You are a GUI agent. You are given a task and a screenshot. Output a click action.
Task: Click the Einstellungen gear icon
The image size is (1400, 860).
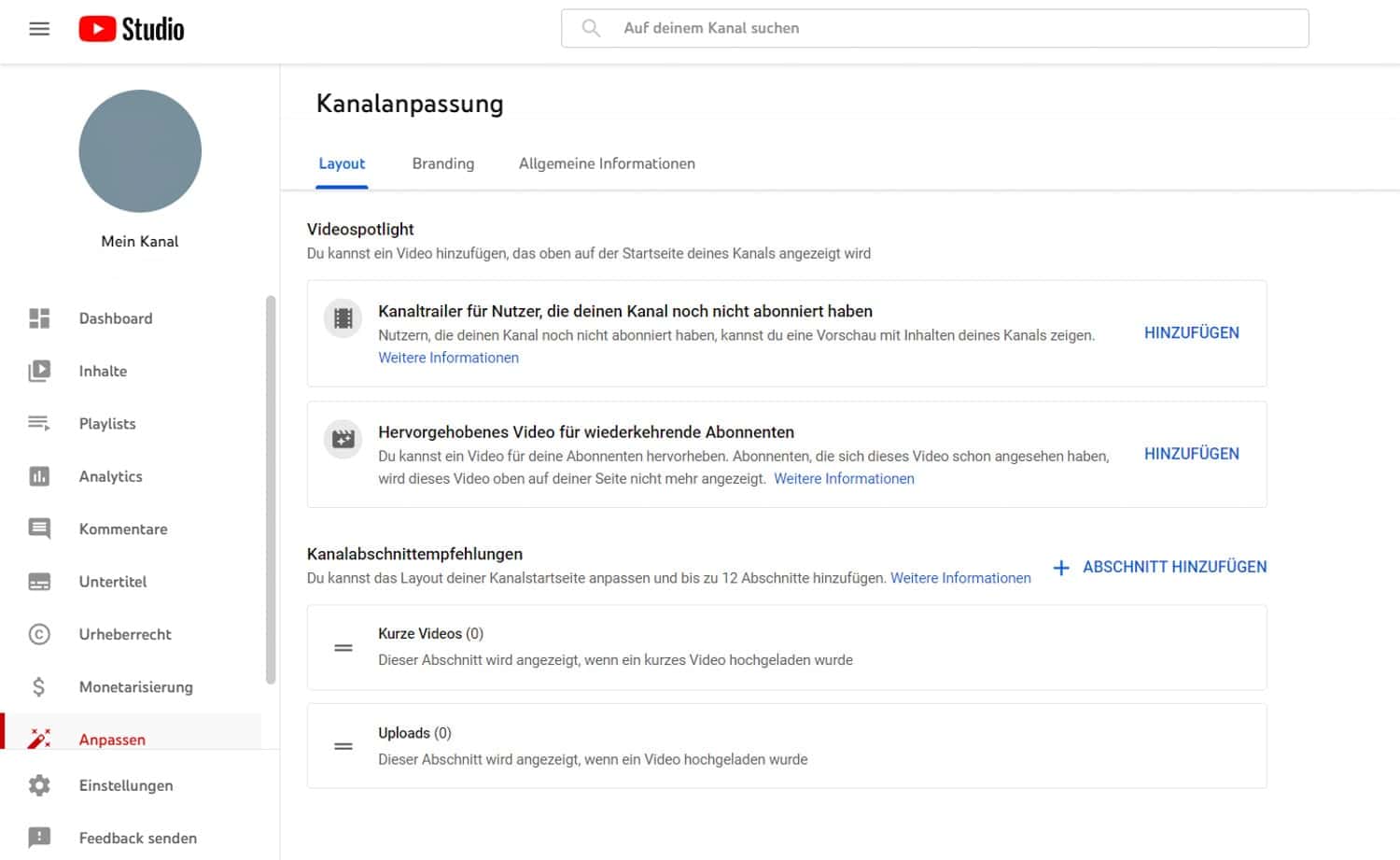tap(39, 785)
